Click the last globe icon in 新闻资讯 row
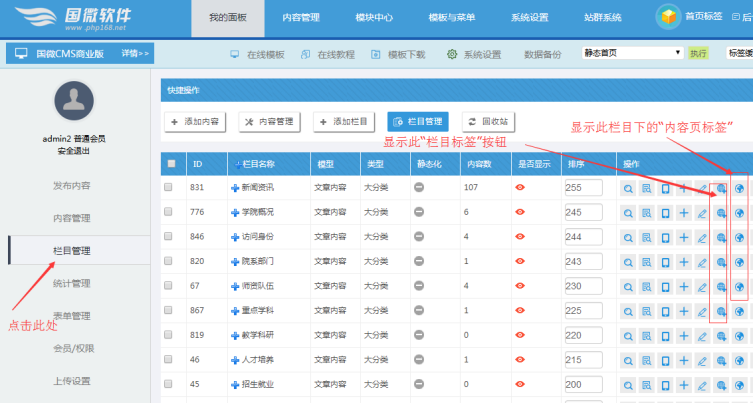This screenshot has height=403, width=754. [738, 187]
